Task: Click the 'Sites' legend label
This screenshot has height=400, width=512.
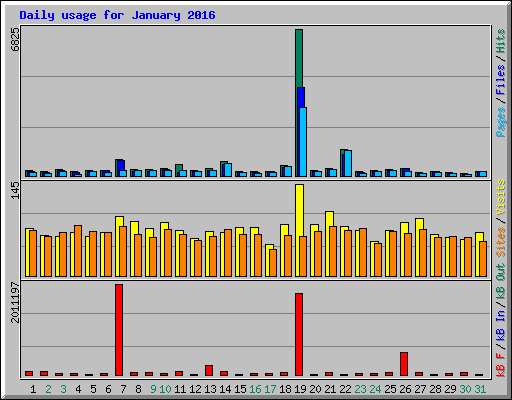Action: pyautogui.click(x=500, y=242)
